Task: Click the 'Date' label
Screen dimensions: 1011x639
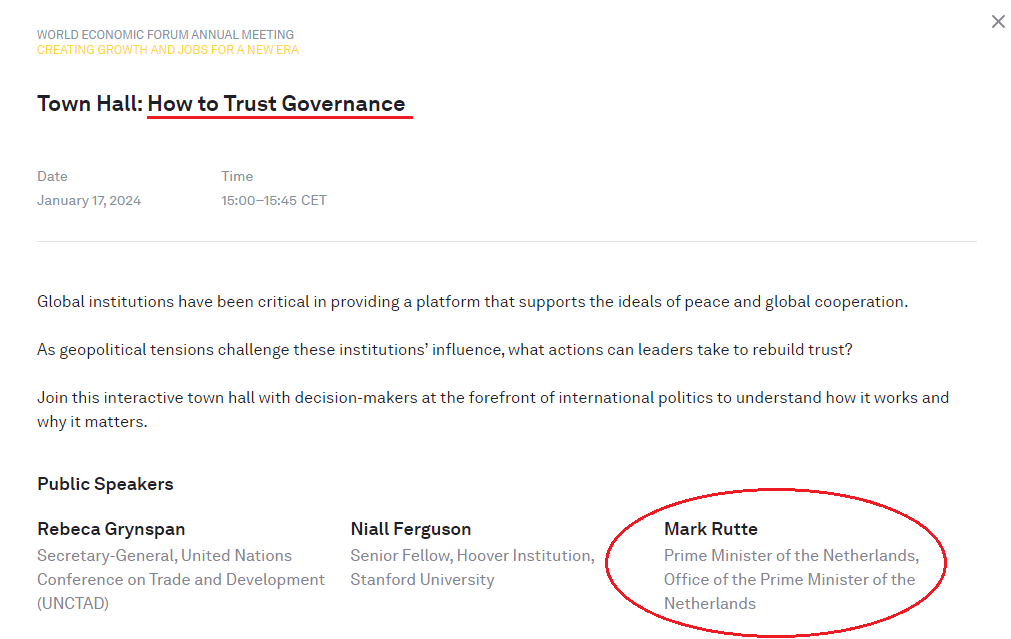Action: 52,176
